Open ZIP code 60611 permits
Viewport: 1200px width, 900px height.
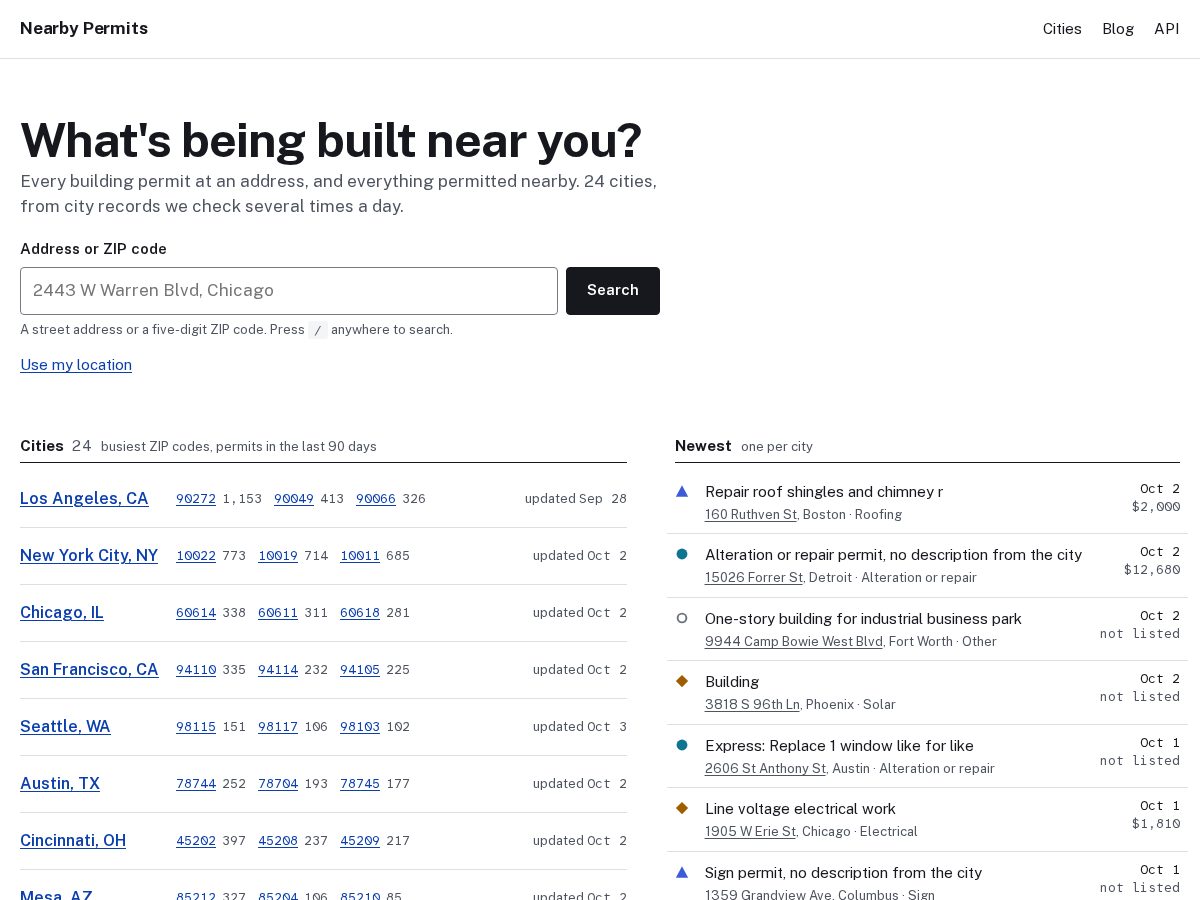[x=278, y=613]
